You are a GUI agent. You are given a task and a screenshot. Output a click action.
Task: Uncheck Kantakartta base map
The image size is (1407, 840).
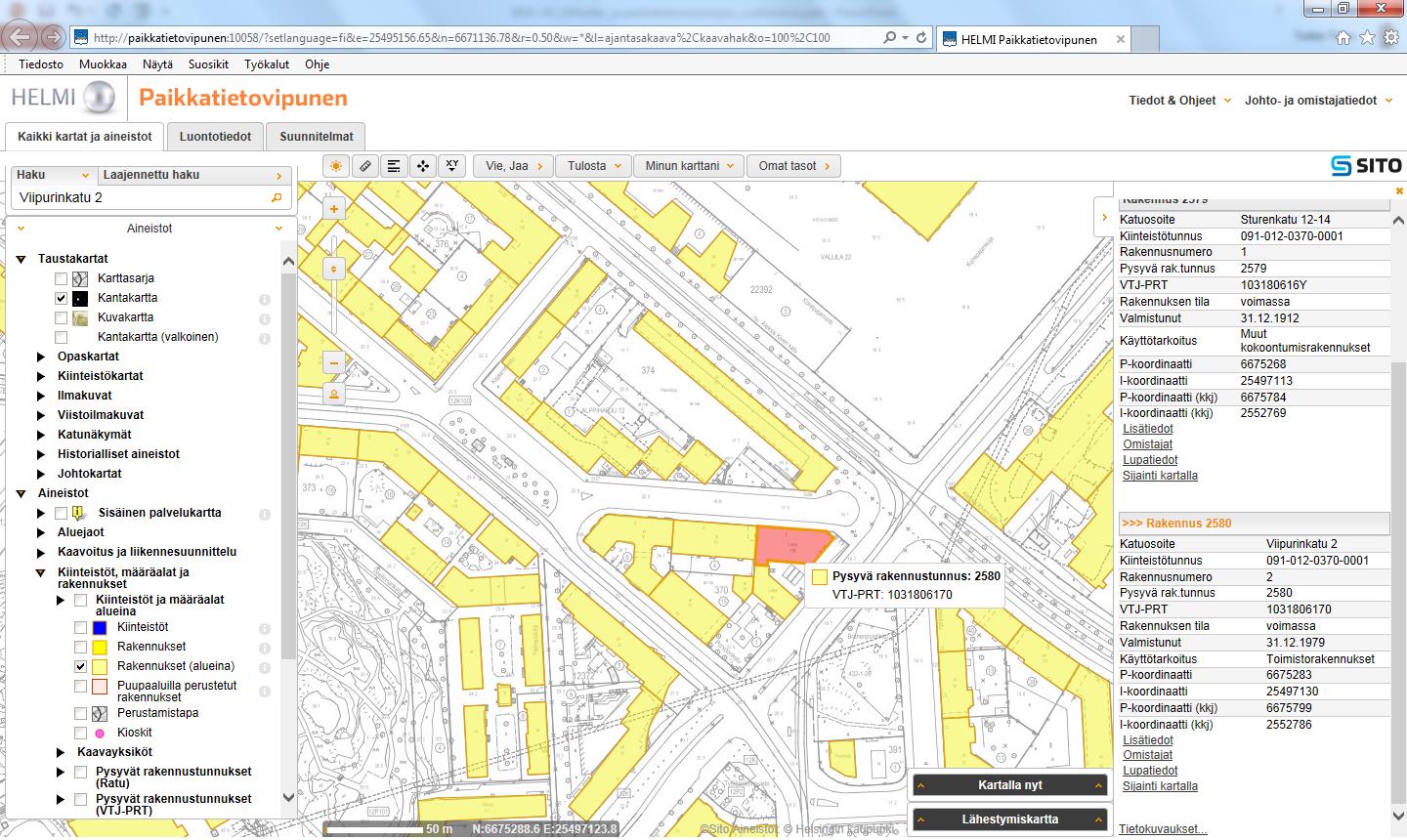[62, 298]
